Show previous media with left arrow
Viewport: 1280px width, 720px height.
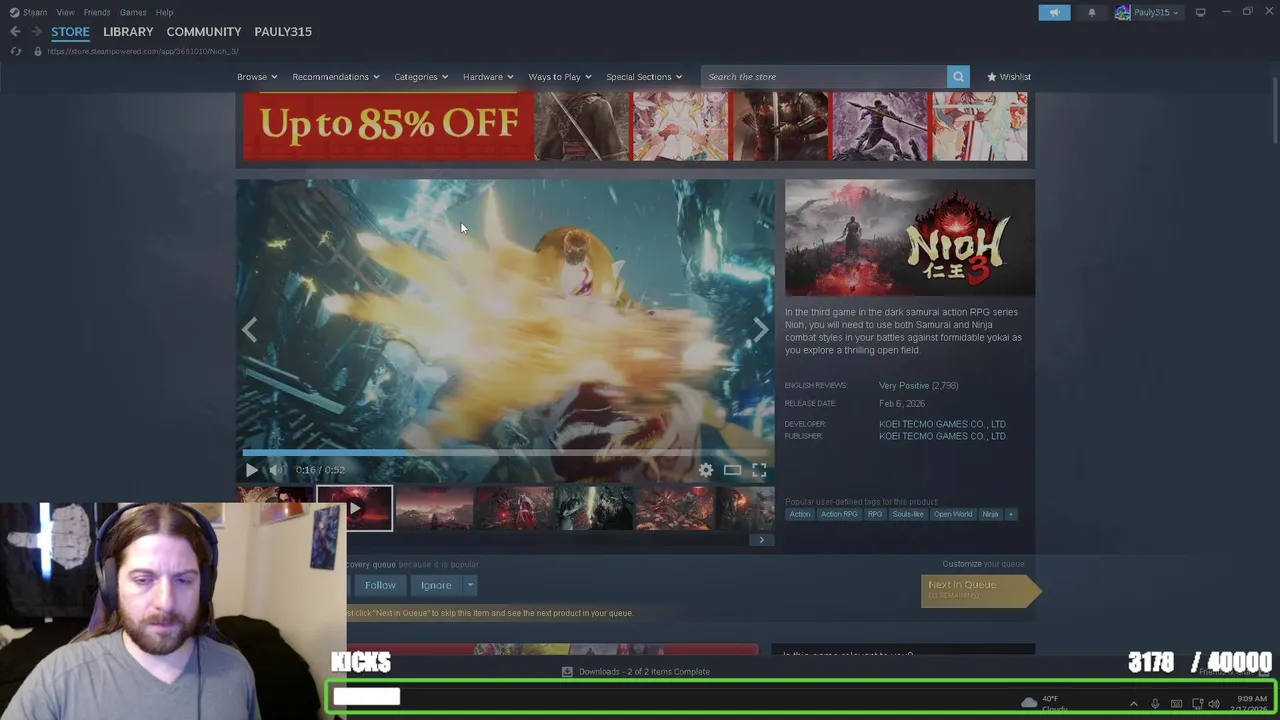tap(249, 329)
